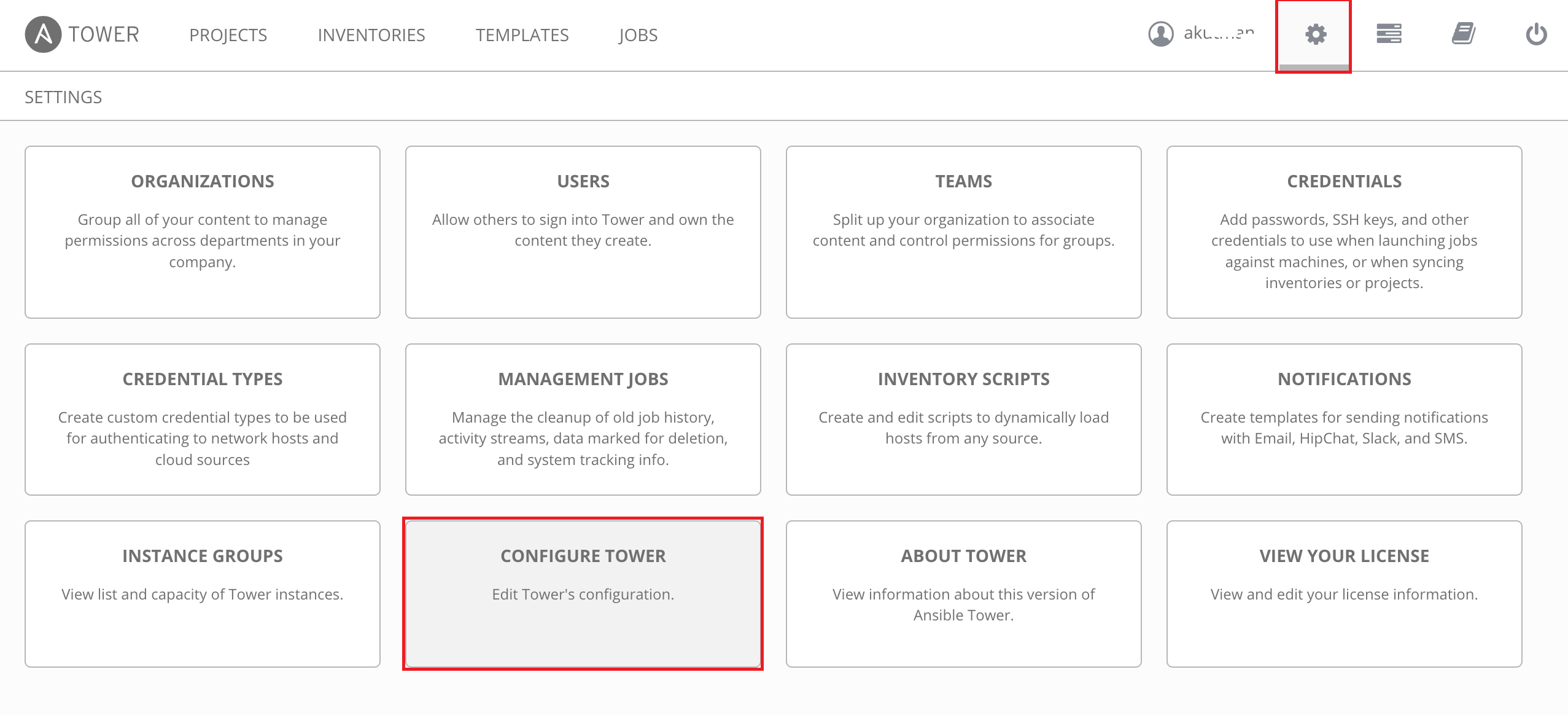Click the Ansible Tower logo icon

[x=43, y=34]
